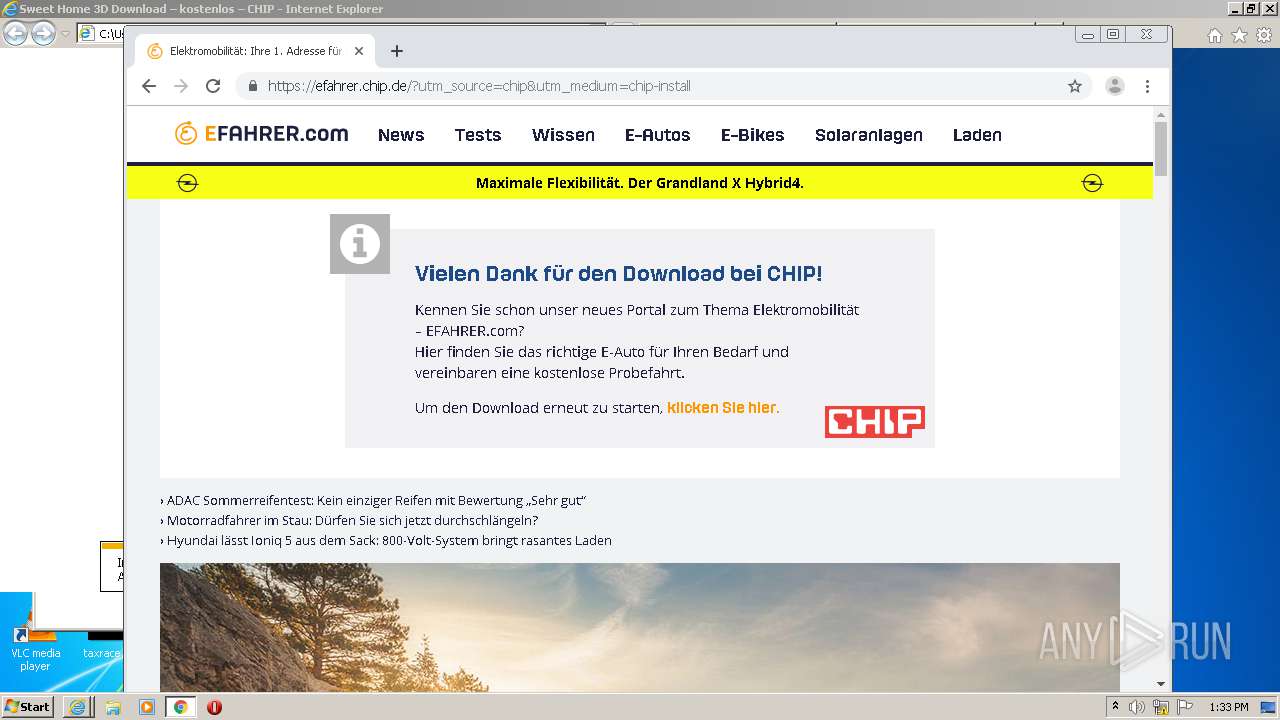Click the padlock site info icon
1280x720 pixels.
click(x=253, y=86)
